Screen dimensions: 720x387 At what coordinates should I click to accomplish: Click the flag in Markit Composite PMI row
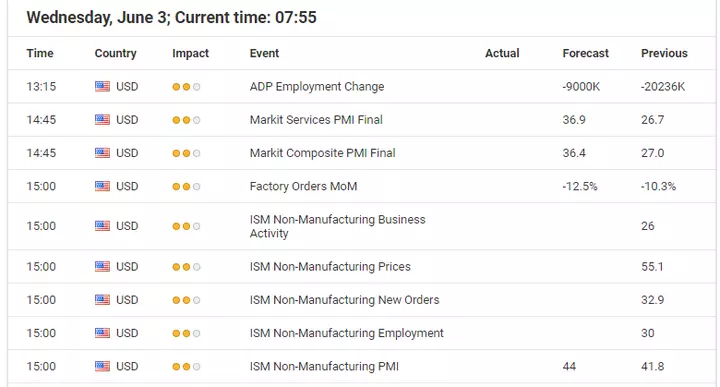click(102, 153)
